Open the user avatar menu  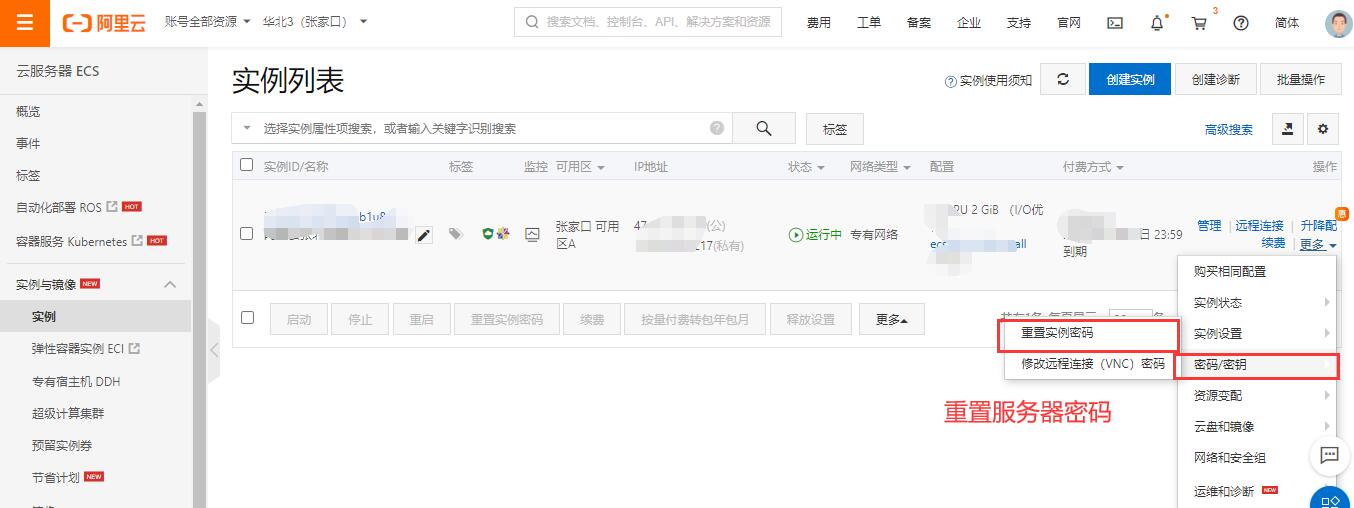(1338, 23)
